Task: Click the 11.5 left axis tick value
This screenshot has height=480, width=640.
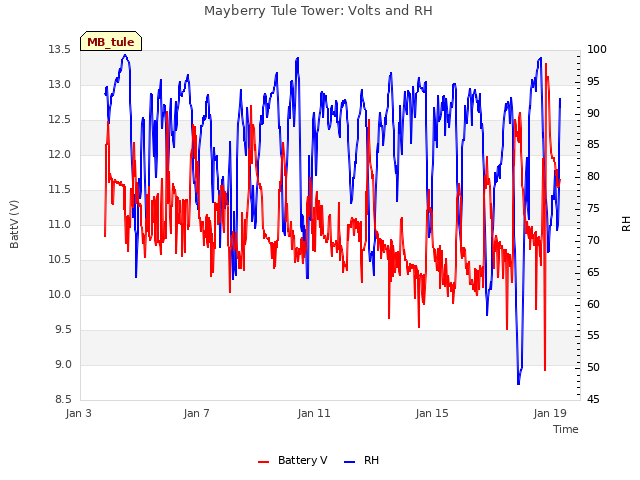Action: (60, 190)
